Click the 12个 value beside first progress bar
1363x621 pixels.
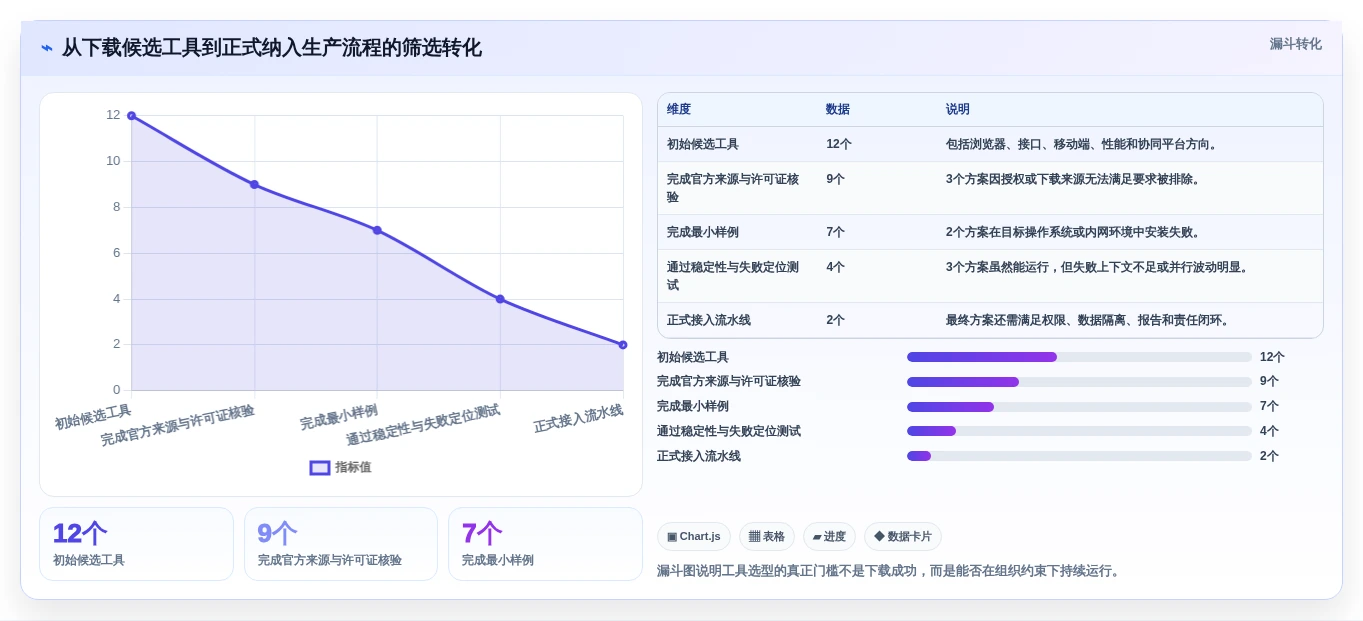click(1272, 357)
